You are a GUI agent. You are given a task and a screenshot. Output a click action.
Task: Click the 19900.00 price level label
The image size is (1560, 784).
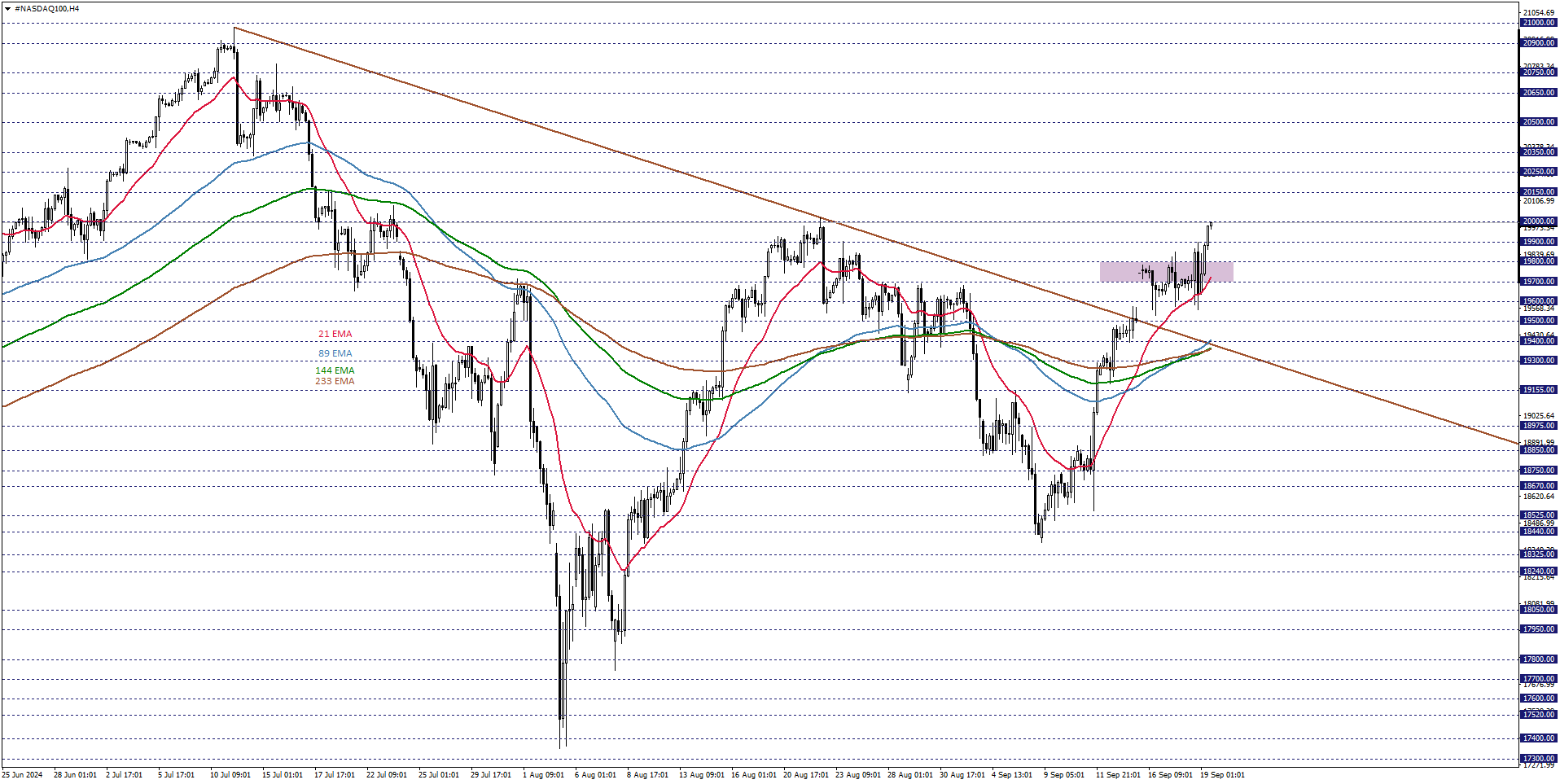coord(1539,242)
